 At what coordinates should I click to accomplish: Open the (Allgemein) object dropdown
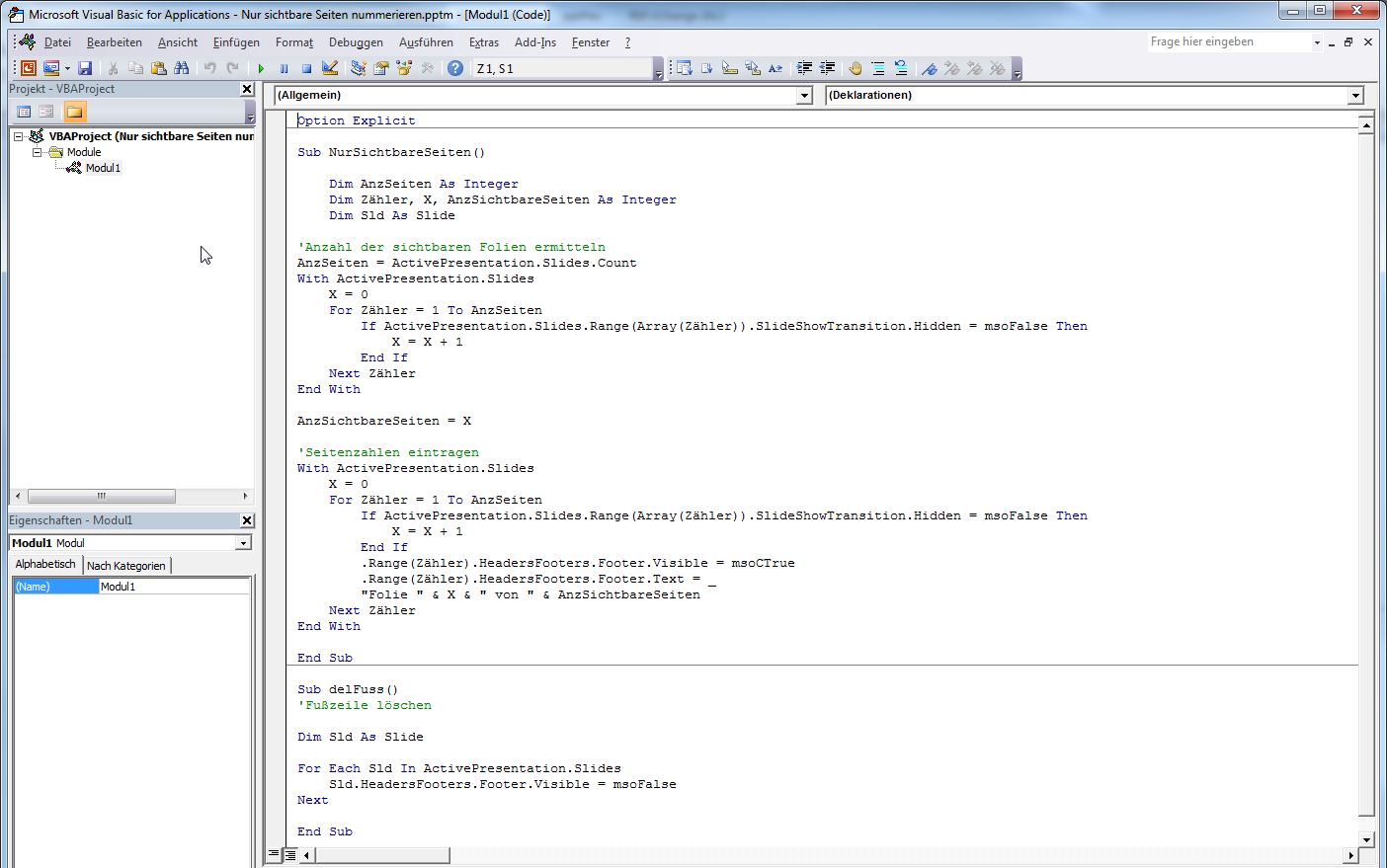(x=804, y=96)
